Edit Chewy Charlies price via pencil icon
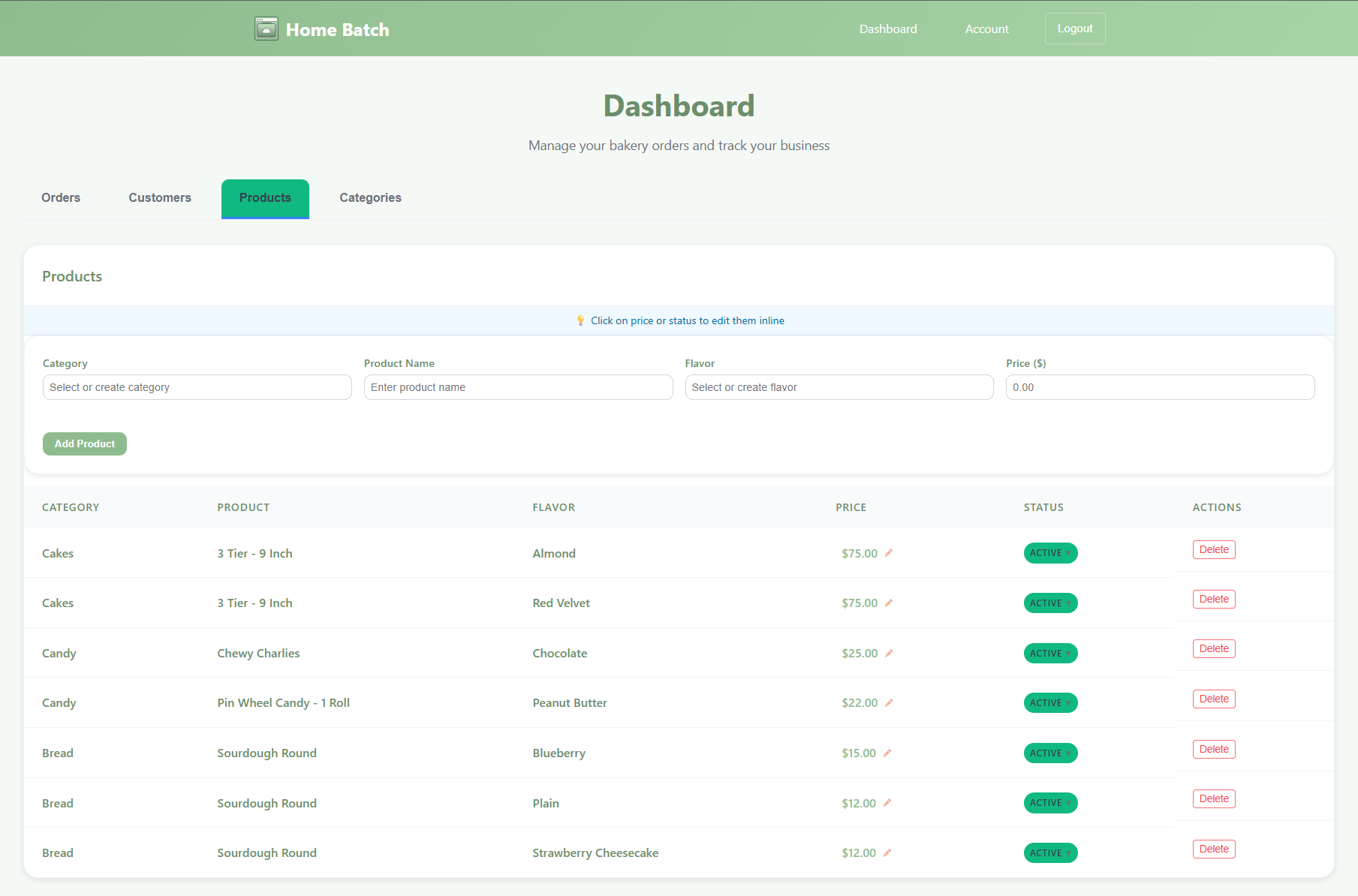 pos(889,653)
